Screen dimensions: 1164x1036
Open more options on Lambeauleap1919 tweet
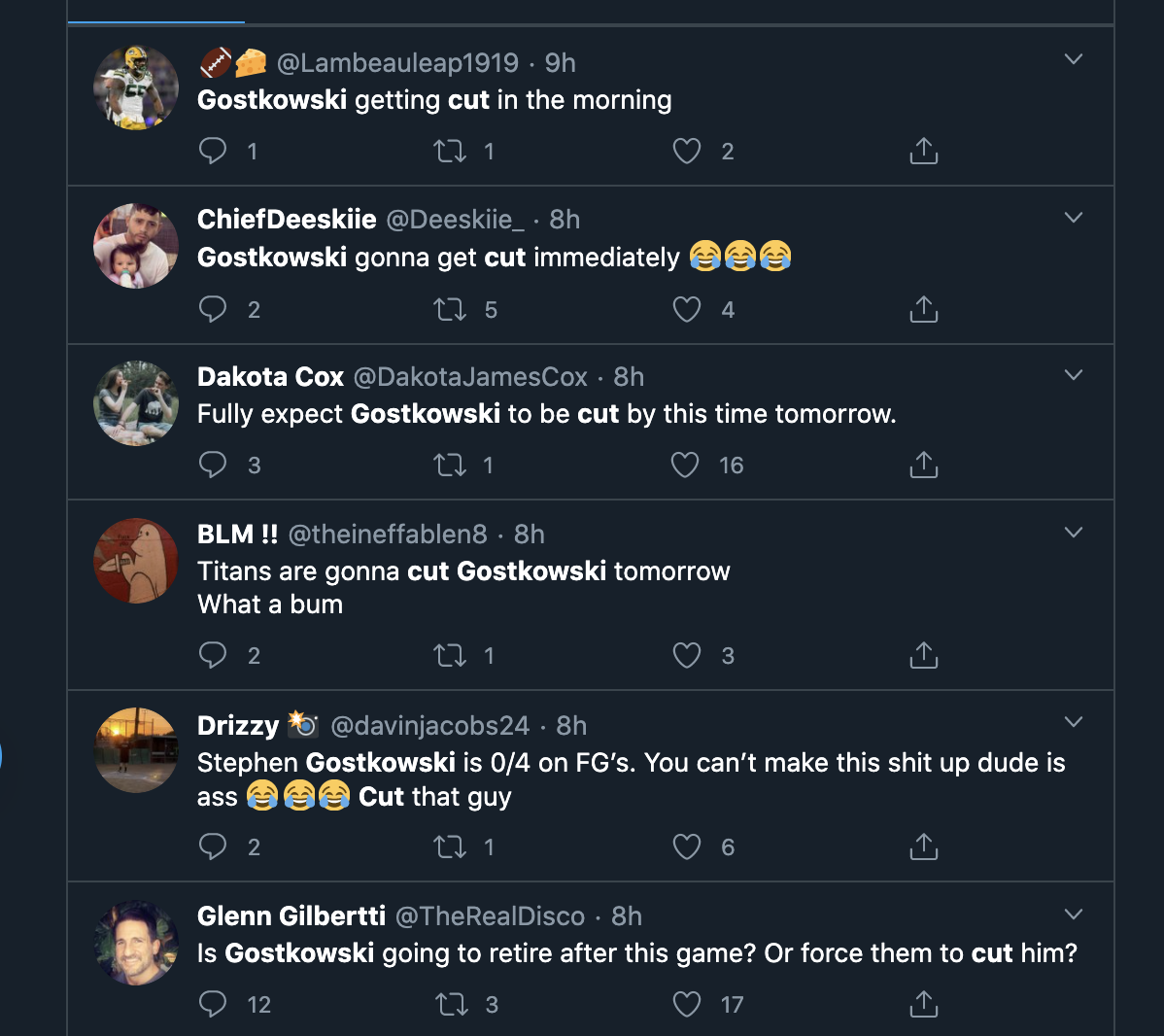[x=1074, y=59]
